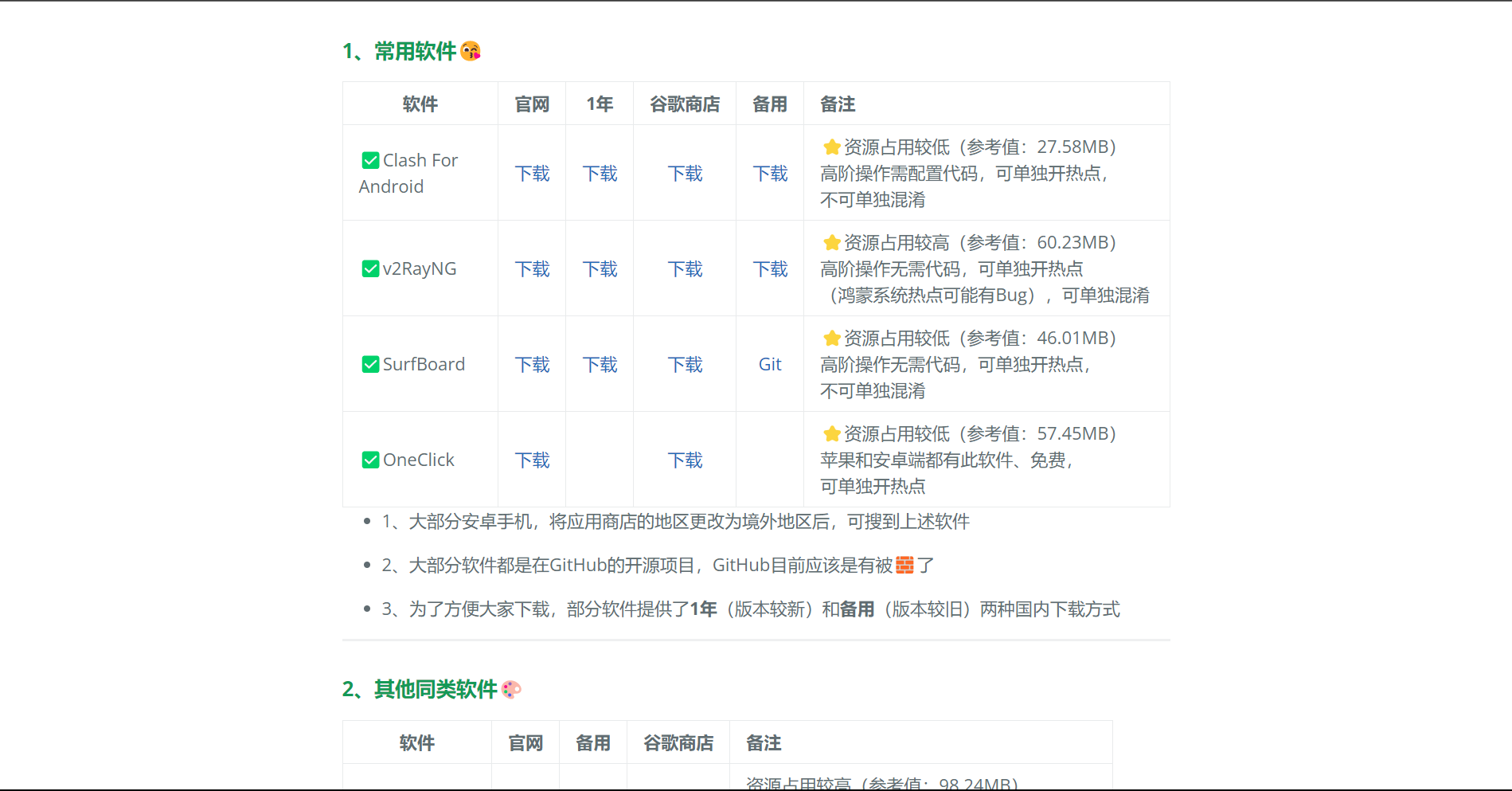Click the 谷歌商店 header in the second table
Image resolution: width=1512 pixels, height=791 pixels.
point(678,742)
